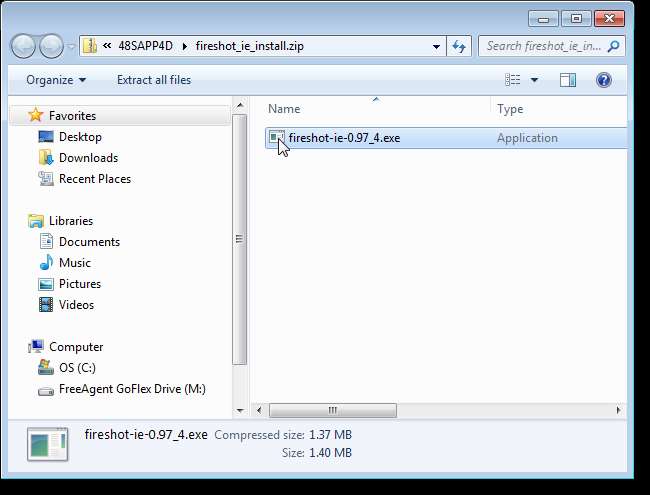
Task: Click the FreeAgent GoFlex drive icon
Action: point(46,391)
